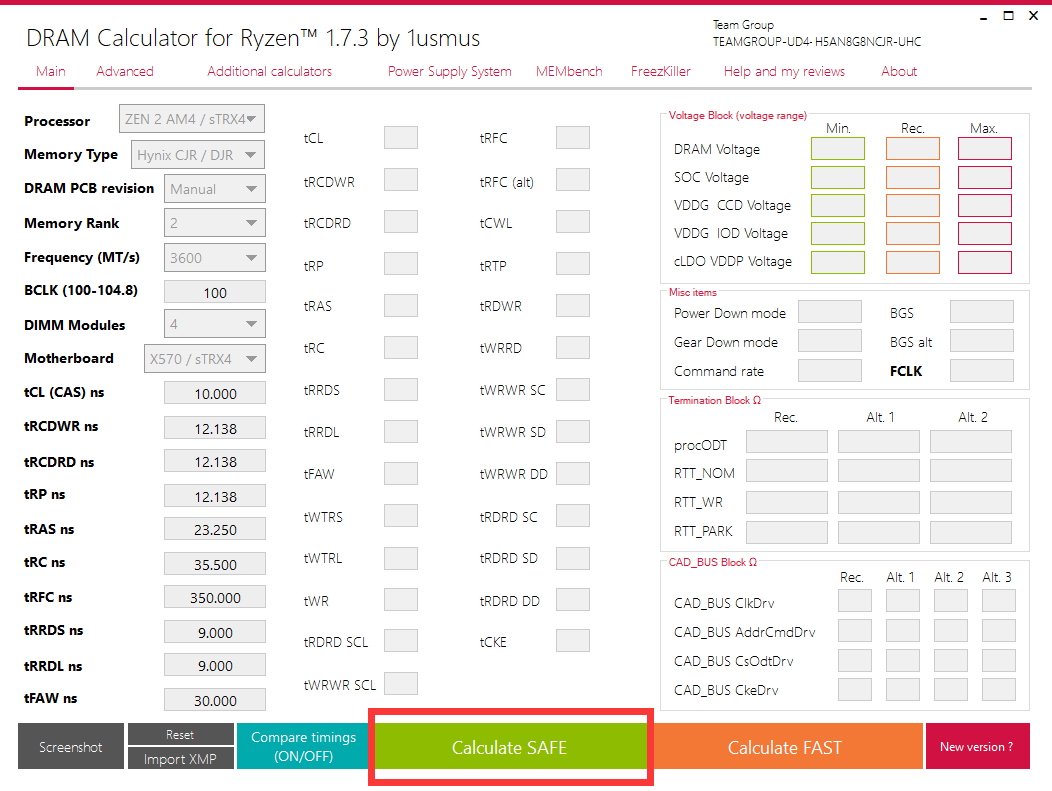1052x791 pixels.
Task: Open Help and my reviews tab
Action: tap(784, 71)
